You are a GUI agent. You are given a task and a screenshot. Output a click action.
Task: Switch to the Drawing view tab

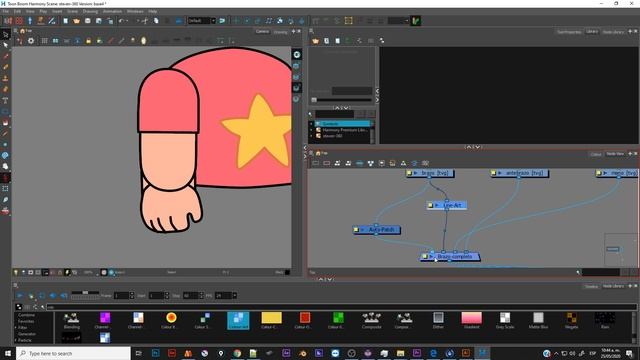tap(280, 31)
